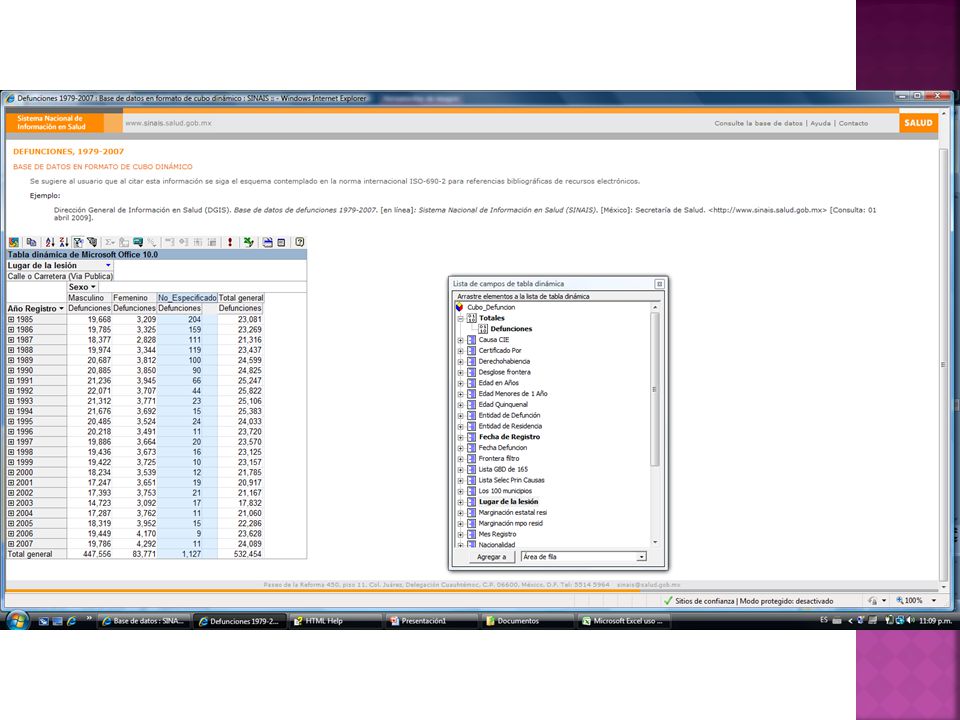Open the Área de fila combo box

pos(583,557)
